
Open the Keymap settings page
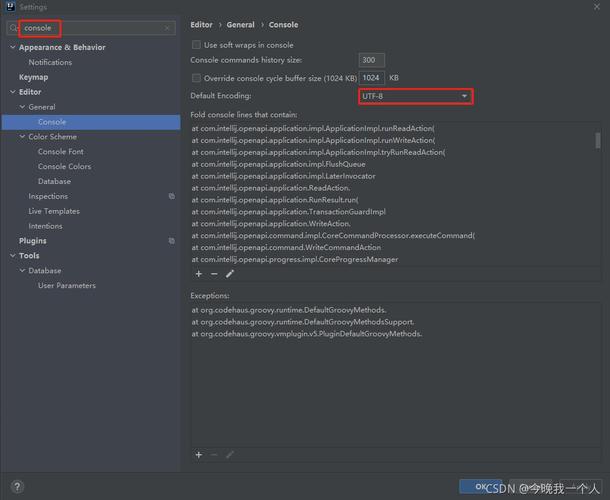34,77
